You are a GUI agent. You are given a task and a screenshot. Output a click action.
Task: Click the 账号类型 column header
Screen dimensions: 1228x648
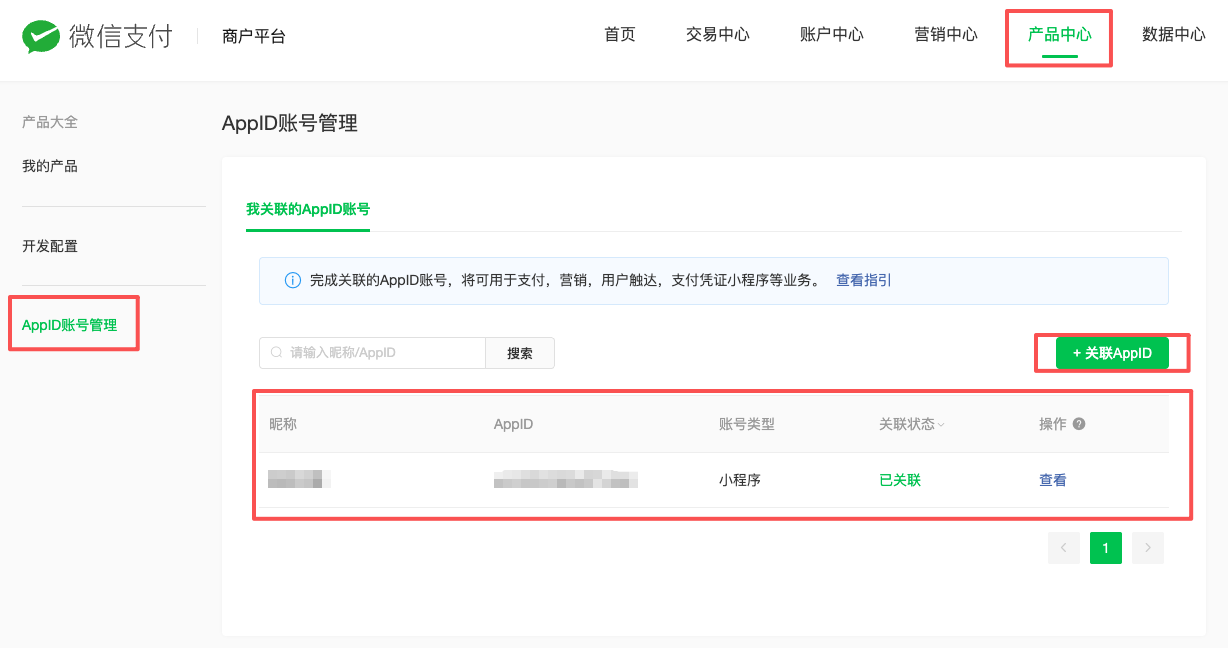tap(747, 424)
